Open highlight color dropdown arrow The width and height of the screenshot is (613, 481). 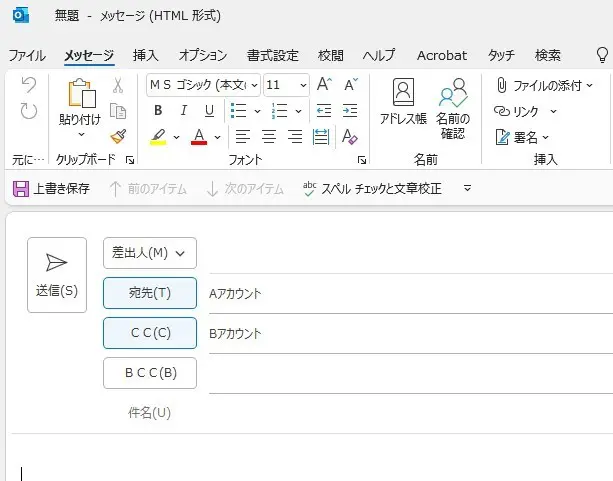coord(176,137)
